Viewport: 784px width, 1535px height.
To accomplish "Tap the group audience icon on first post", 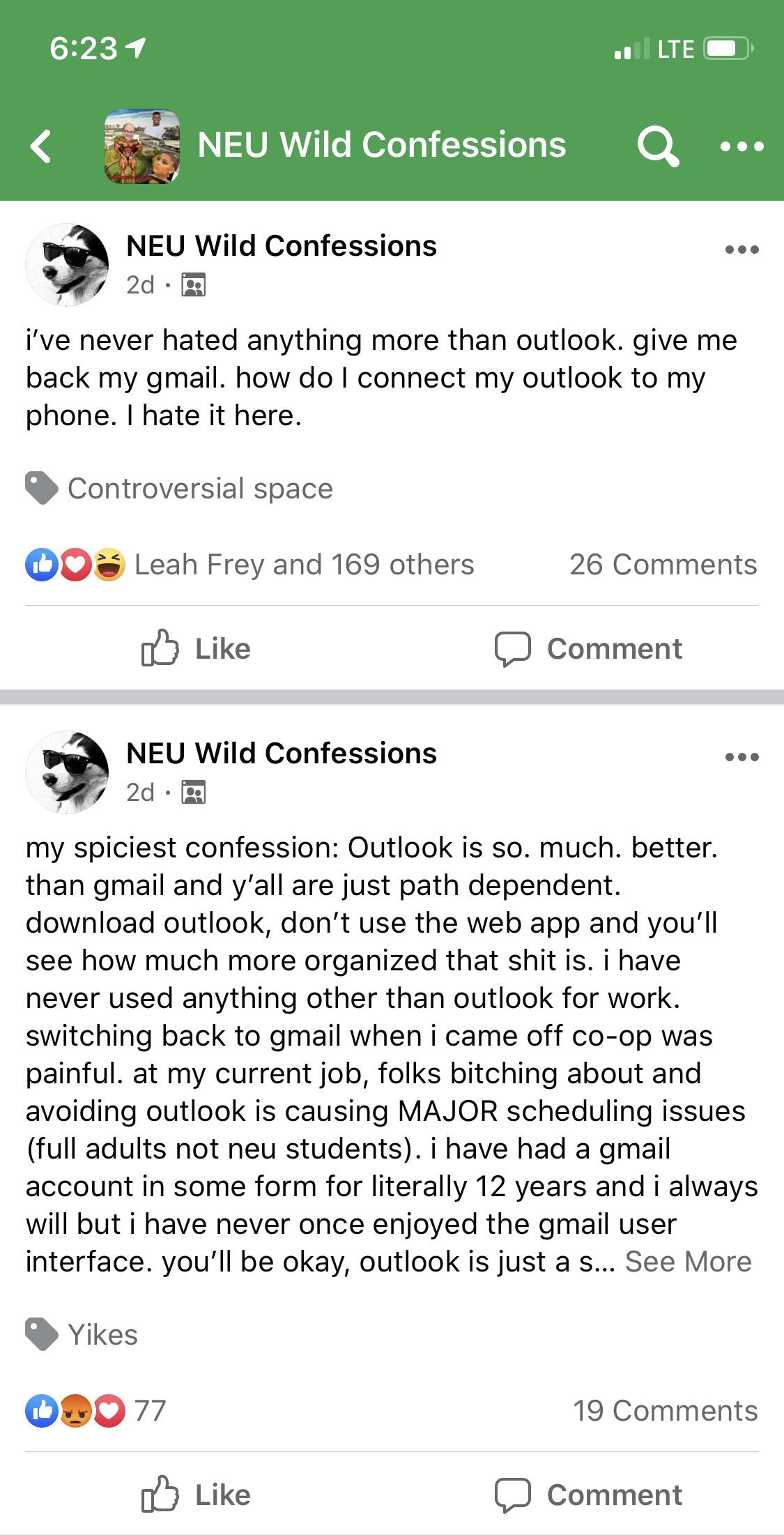I will tap(193, 285).
